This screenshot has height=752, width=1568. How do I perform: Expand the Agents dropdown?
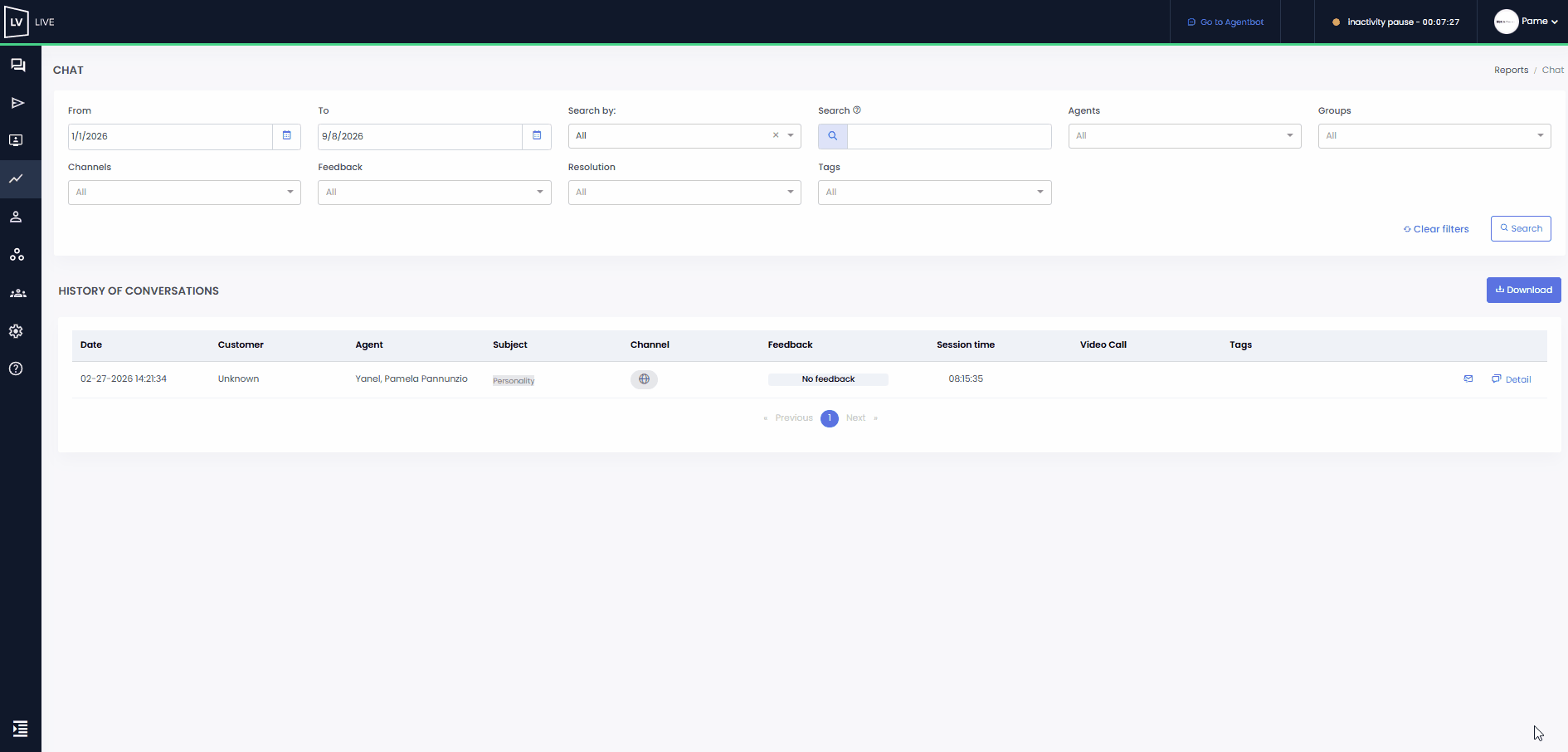1184,136
